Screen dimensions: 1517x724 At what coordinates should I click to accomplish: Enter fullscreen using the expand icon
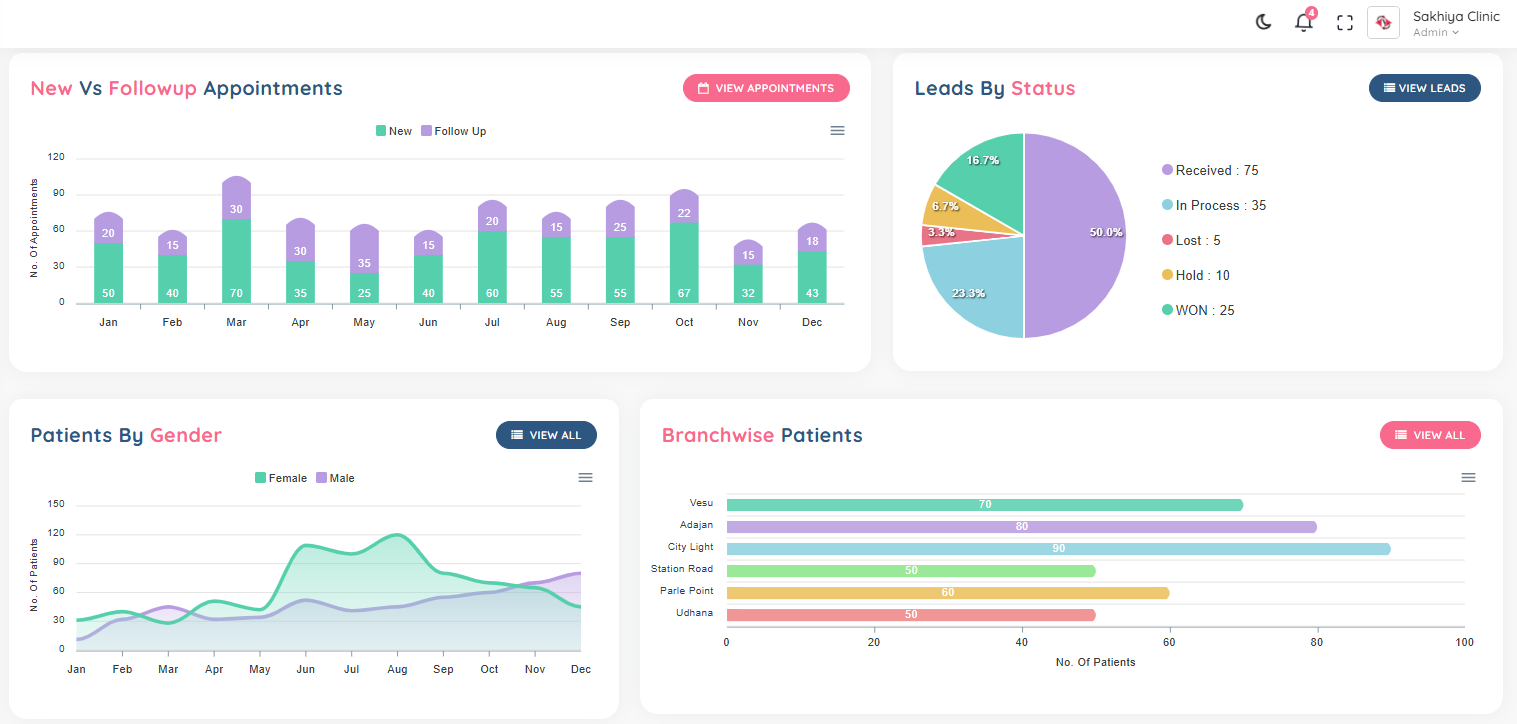pyautogui.click(x=1344, y=21)
